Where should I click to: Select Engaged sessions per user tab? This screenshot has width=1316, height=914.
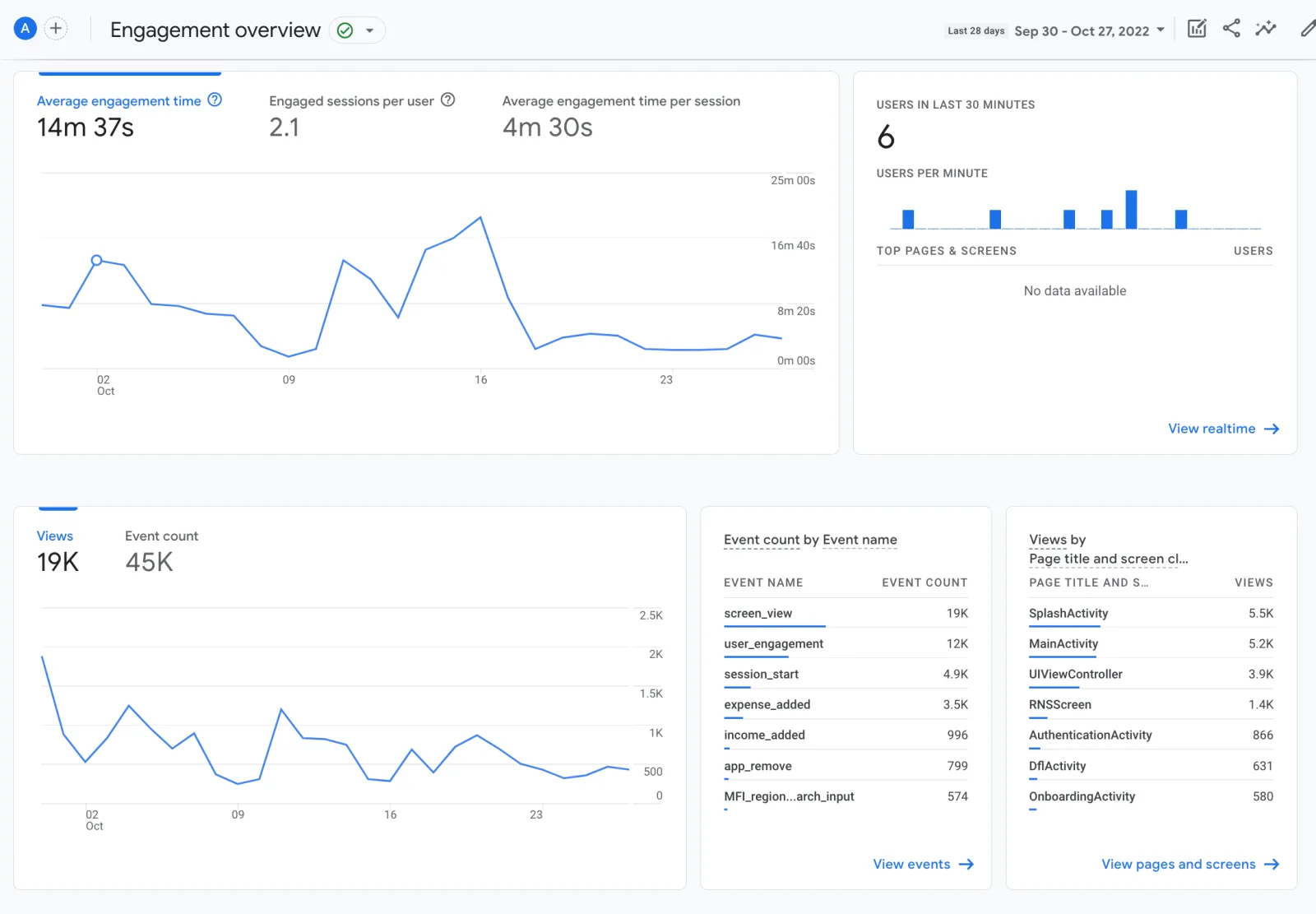[351, 101]
